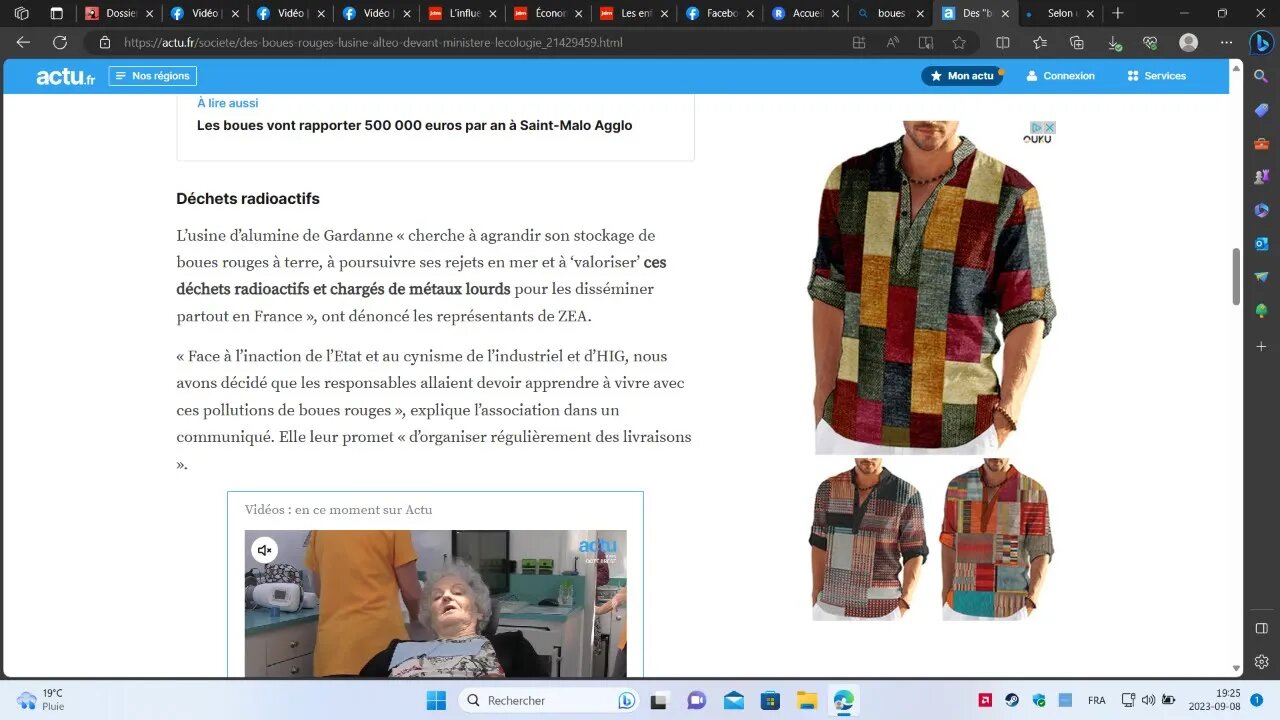Open the sidebar Games chess icon

pyautogui.click(x=1261, y=177)
